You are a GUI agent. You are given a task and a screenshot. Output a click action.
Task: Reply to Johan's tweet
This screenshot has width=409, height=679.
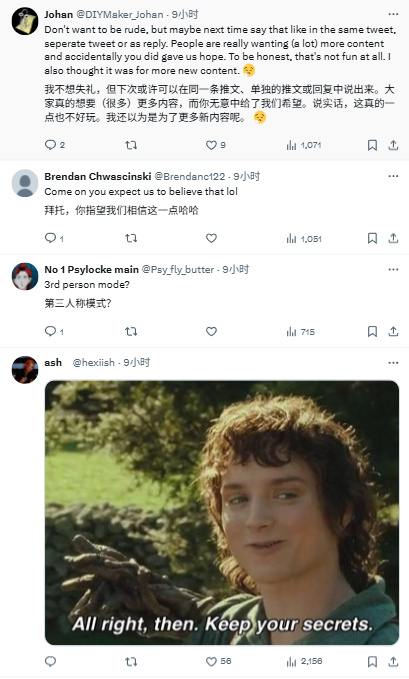[x=55, y=145]
